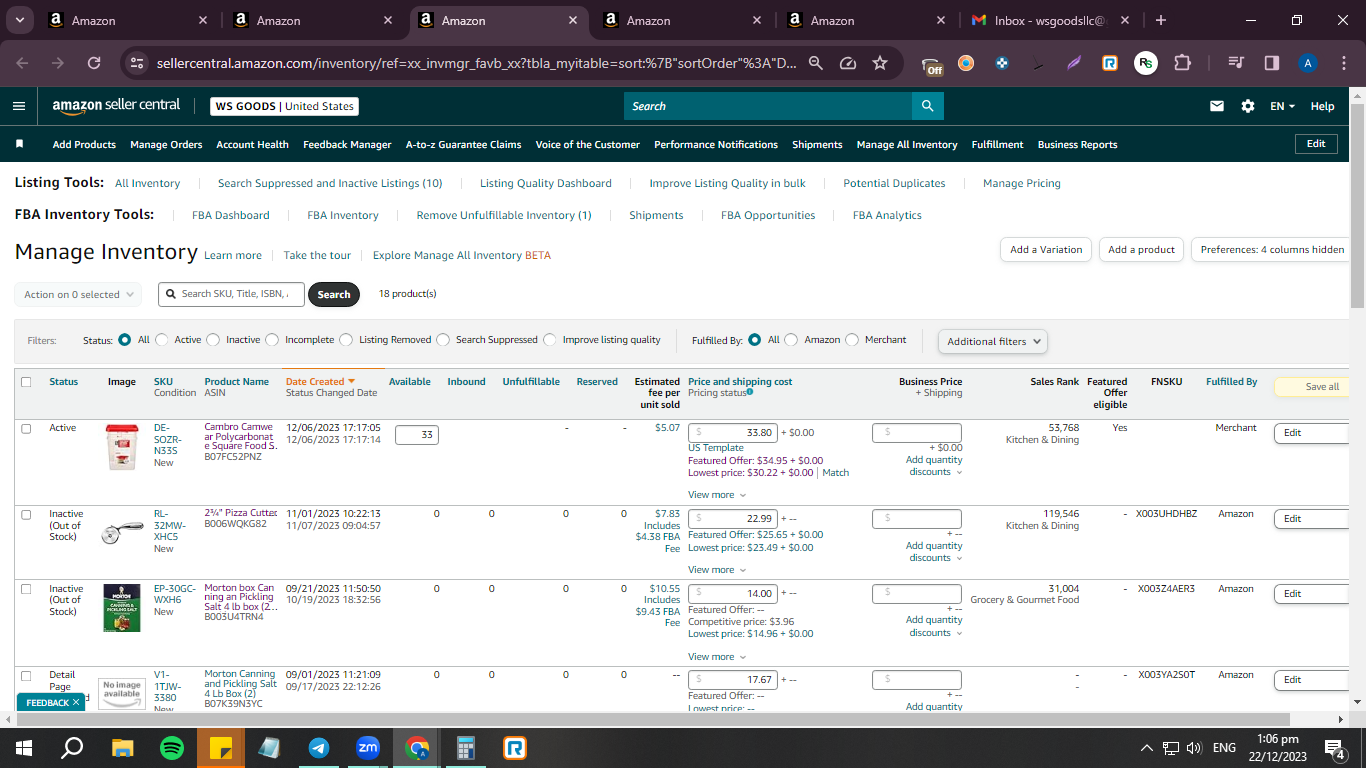Click the price field showing 22.99

(x=733, y=519)
